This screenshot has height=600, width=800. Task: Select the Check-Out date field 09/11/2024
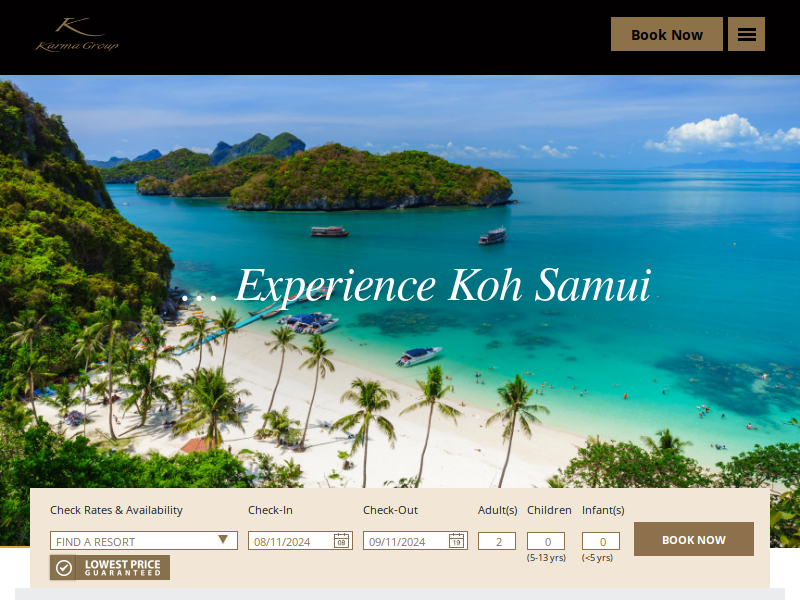tap(415, 541)
